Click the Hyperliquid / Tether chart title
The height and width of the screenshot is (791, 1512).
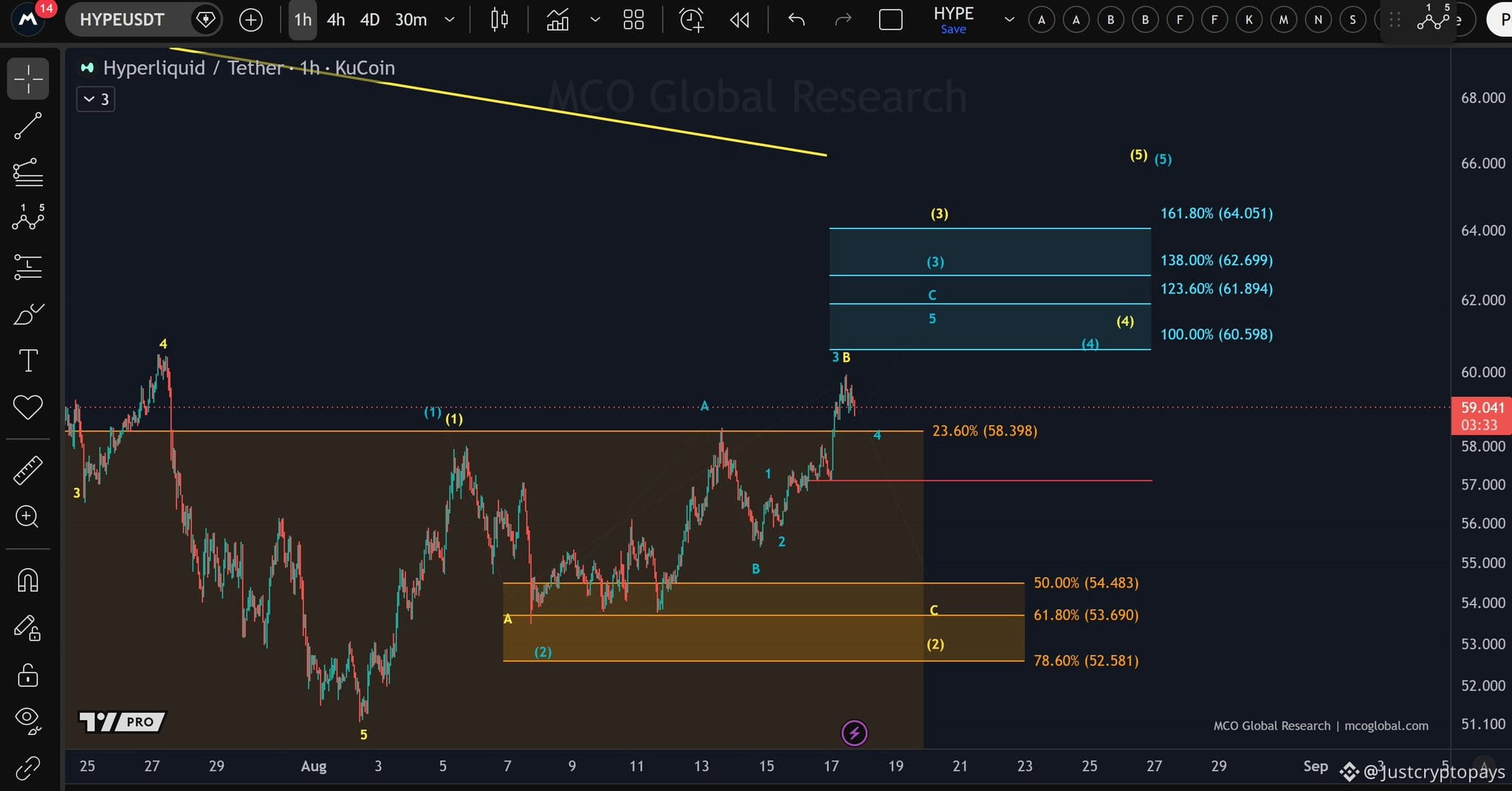coord(249,68)
